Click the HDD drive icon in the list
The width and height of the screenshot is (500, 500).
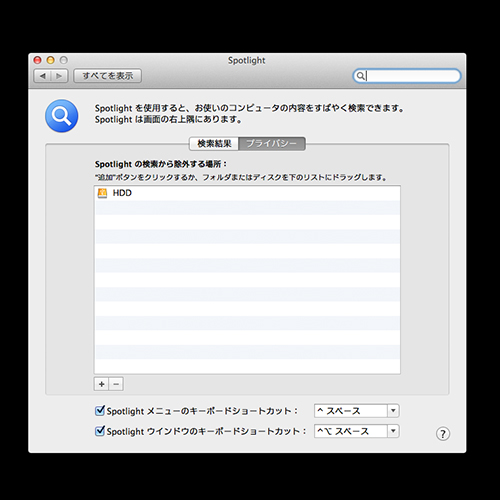[x=102, y=193]
